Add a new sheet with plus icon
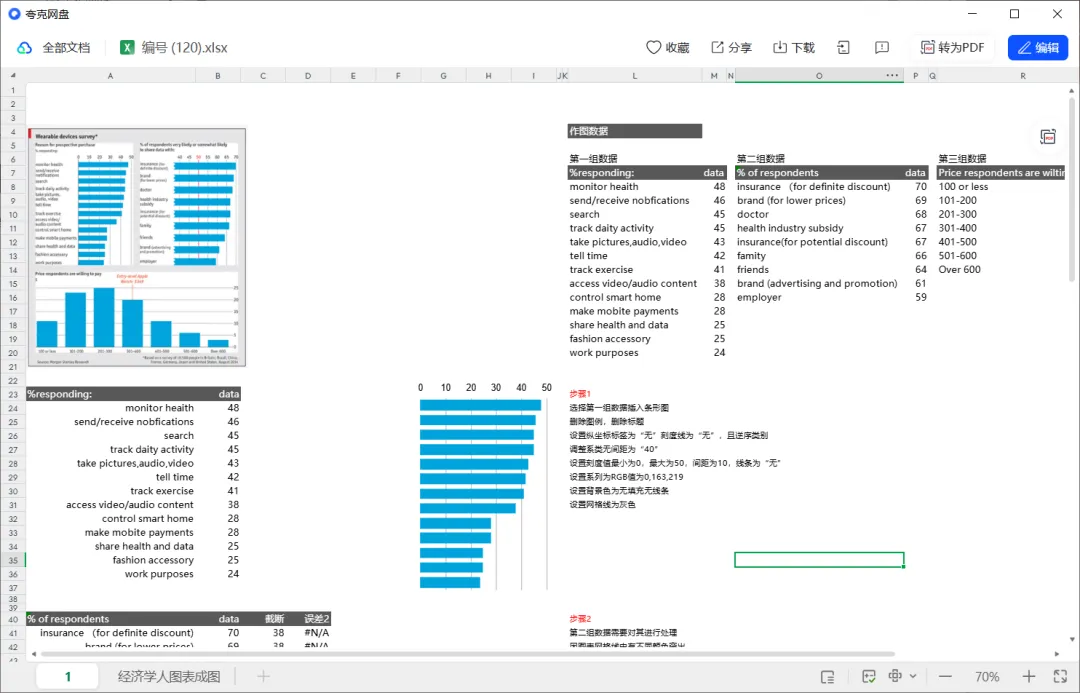The width and height of the screenshot is (1080, 693). pos(263,676)
